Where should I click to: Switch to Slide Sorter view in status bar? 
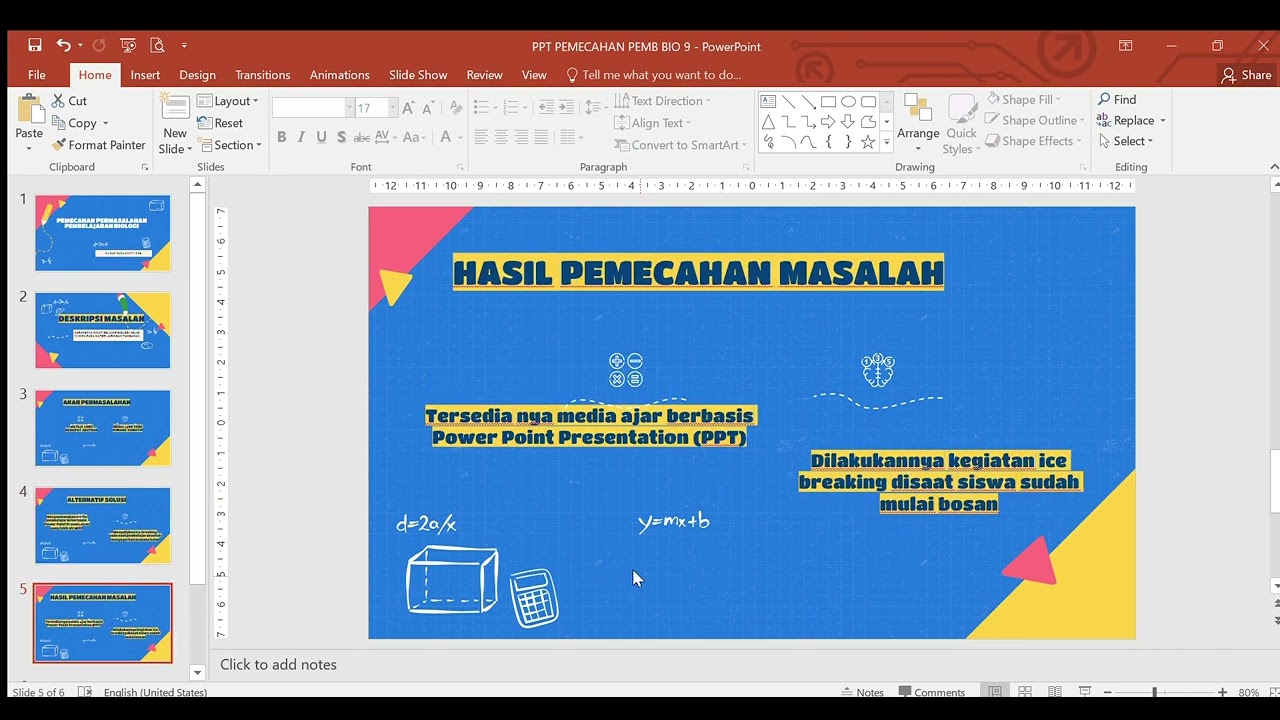(1025, 692)
